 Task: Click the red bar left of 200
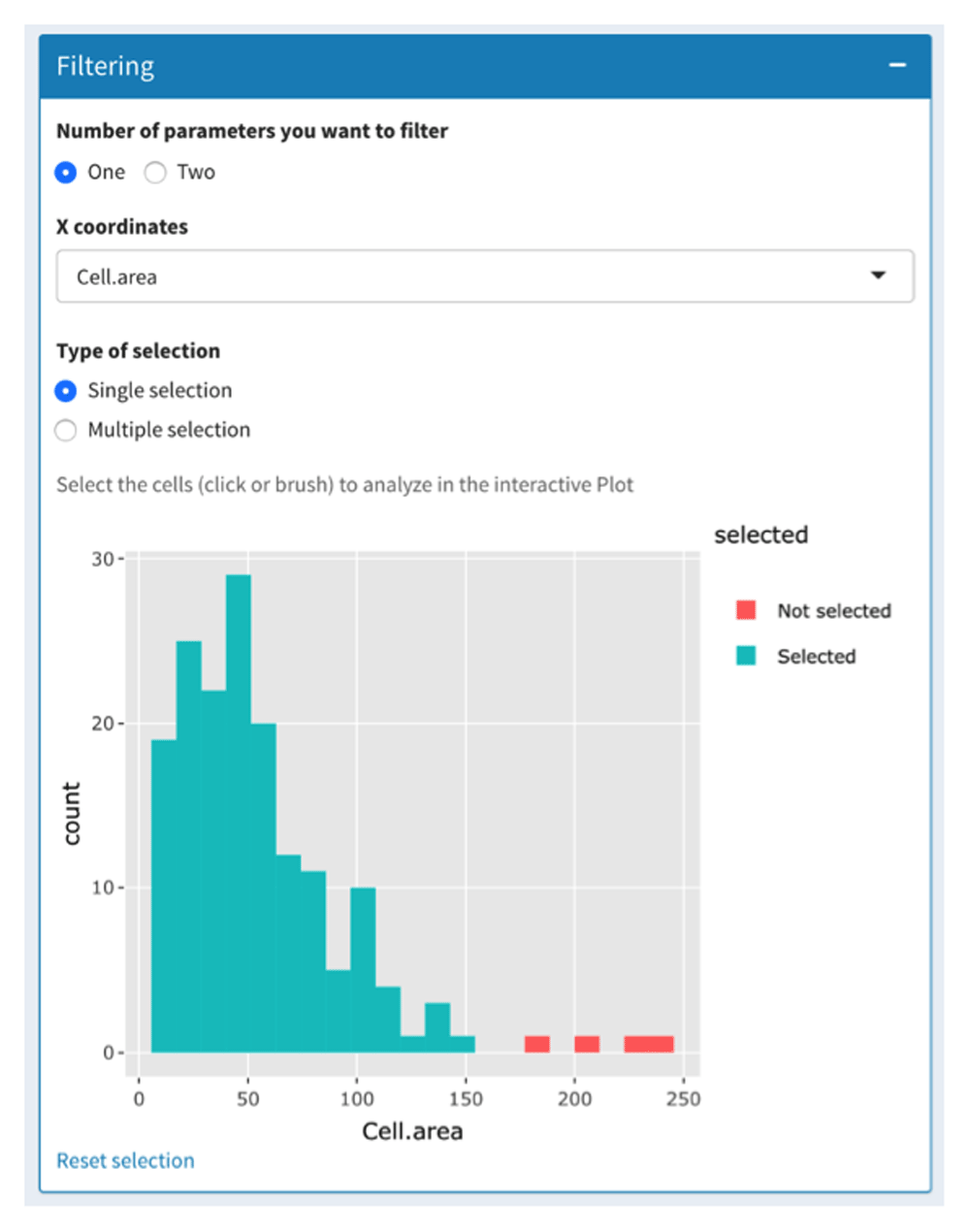coord(537,1045)
